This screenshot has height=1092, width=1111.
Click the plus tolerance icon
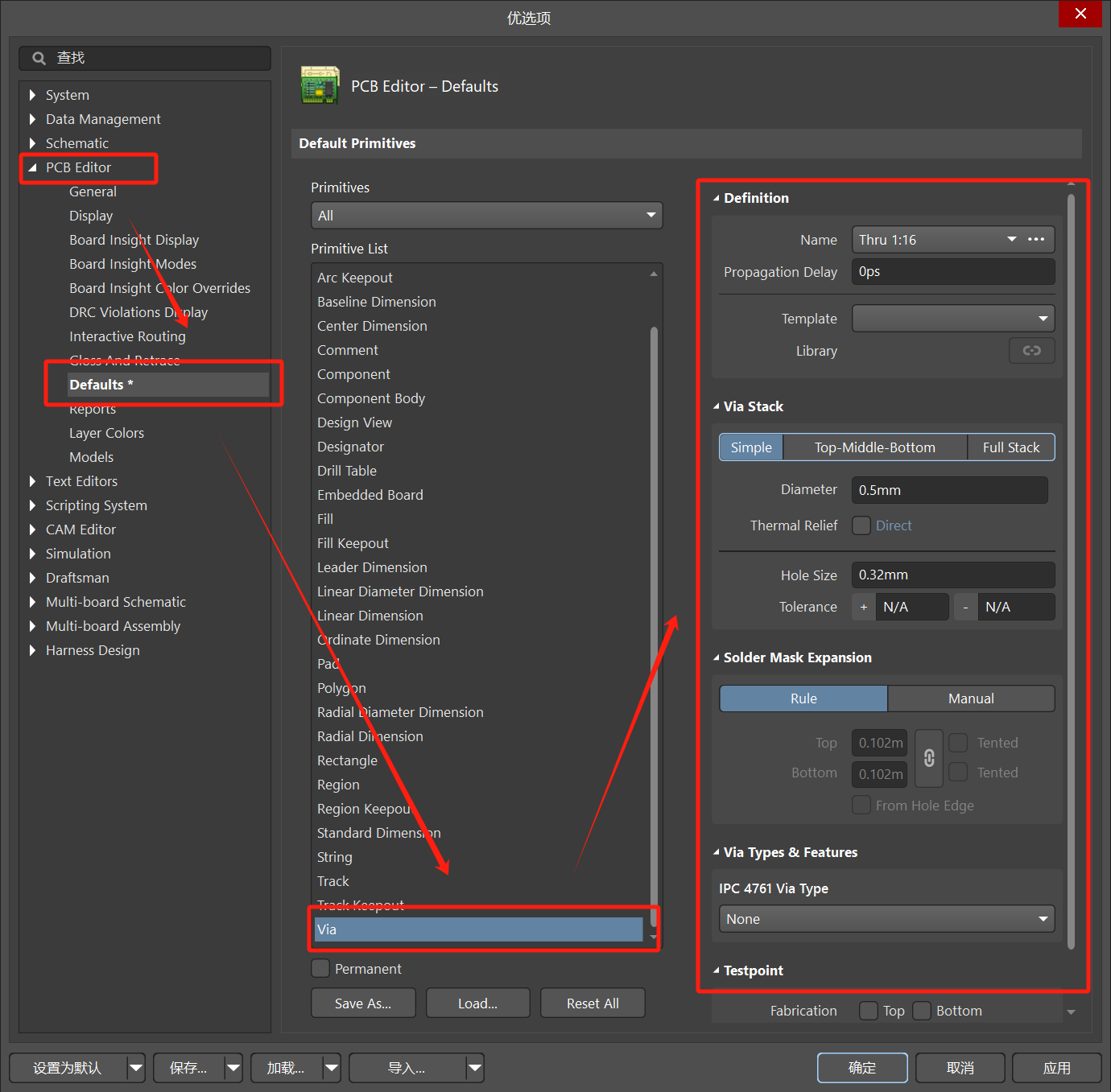(x=864, y=607)
